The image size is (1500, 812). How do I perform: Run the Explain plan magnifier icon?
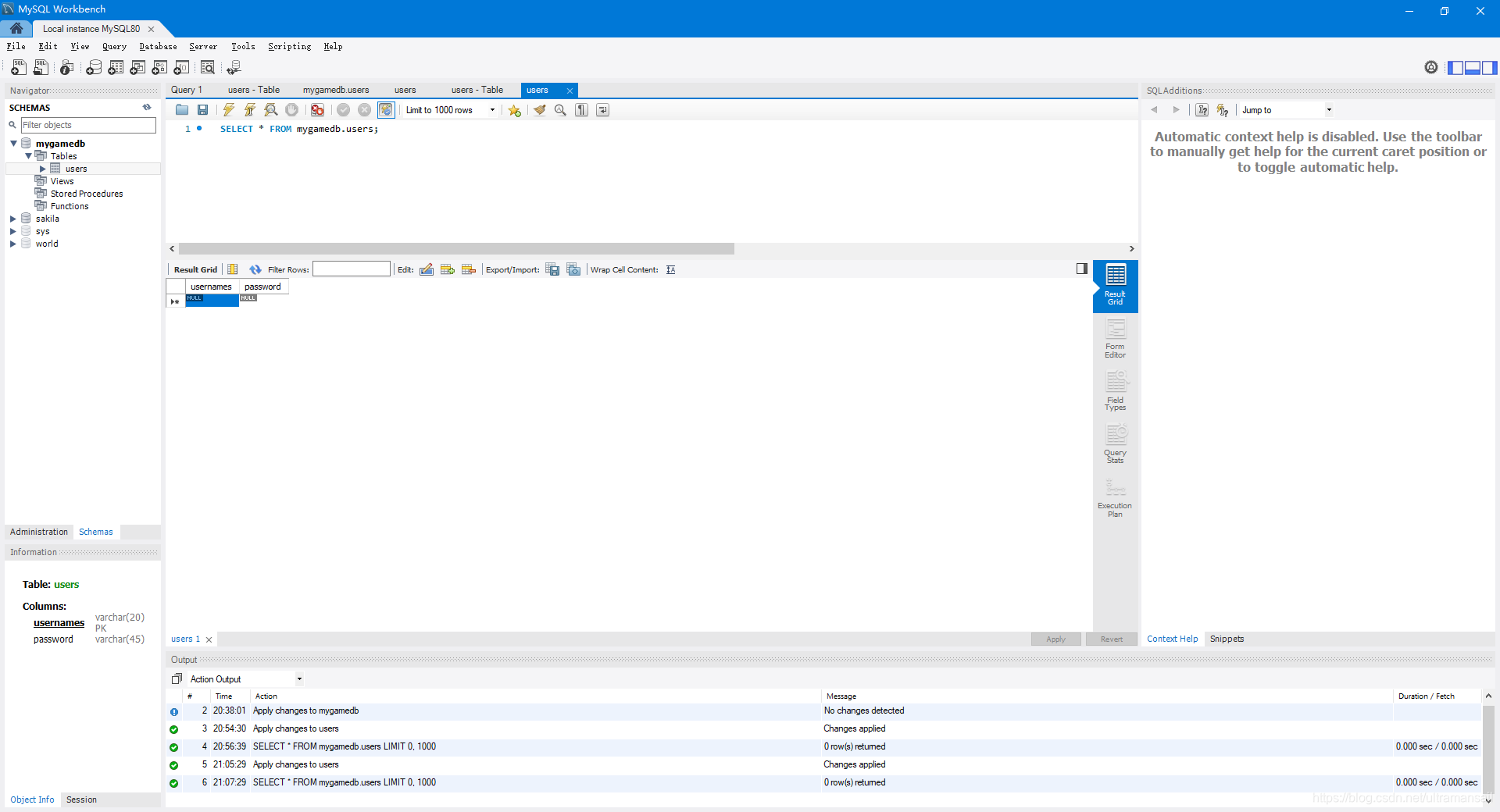pos(270,110)
